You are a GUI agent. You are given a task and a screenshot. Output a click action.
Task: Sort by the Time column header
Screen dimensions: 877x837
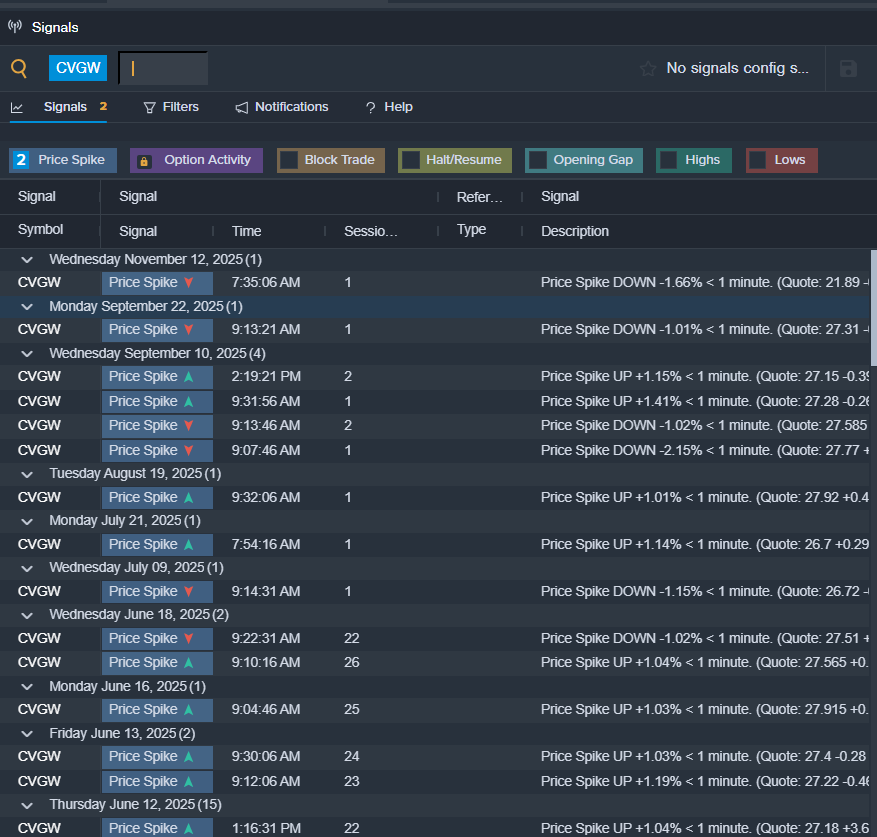click(x=246, y=231)
